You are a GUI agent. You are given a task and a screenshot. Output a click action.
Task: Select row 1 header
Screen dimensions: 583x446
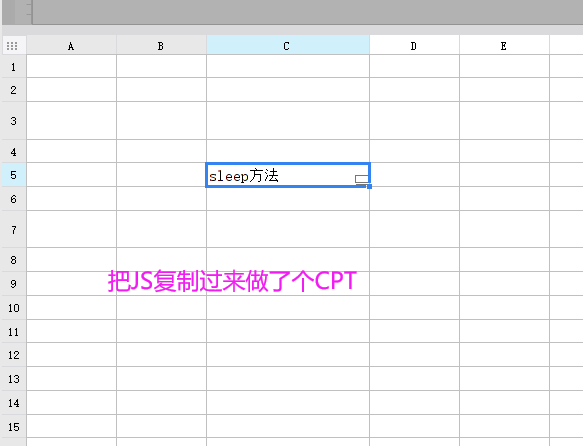click(x=14, y=67)
